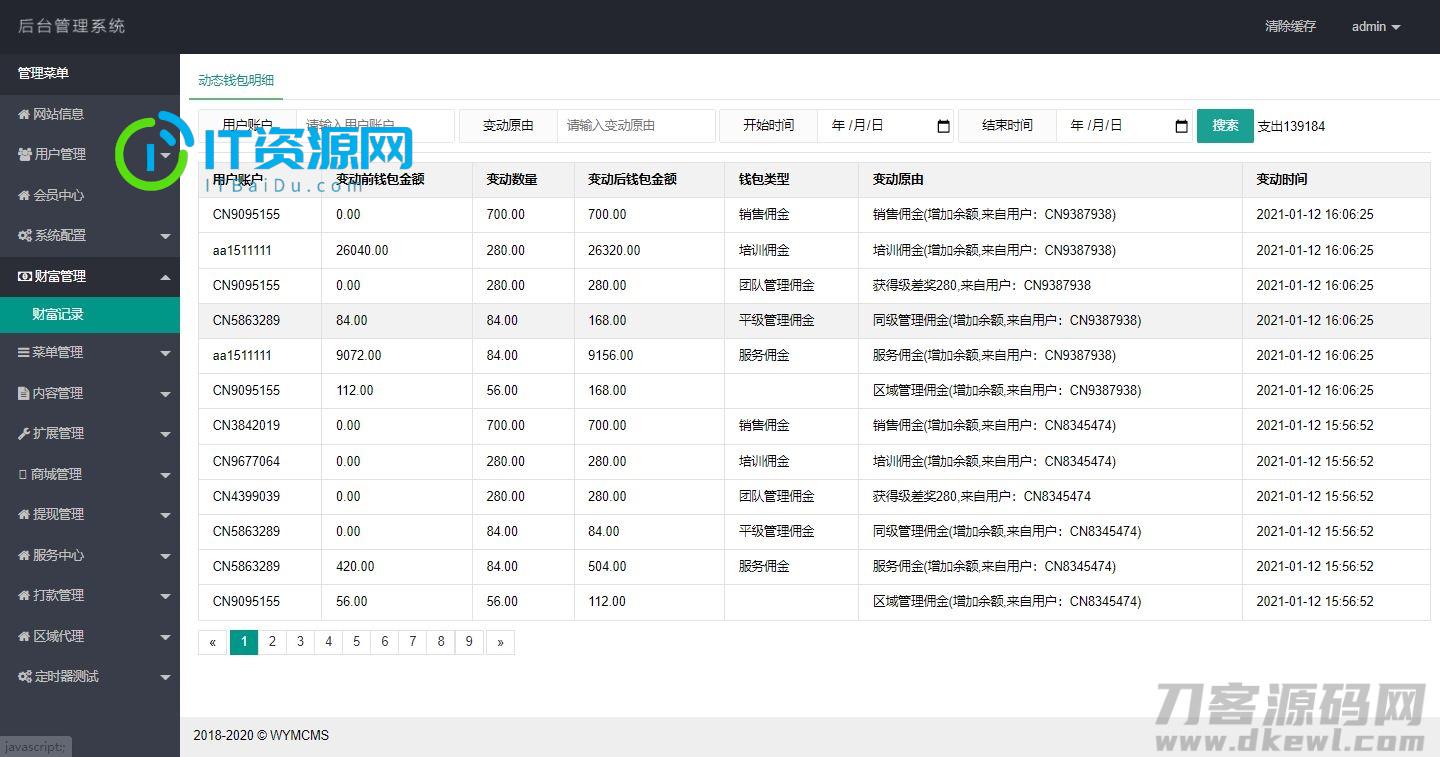Click the wrench icon beside 扩展管理

pyautogui.click(x=24, y=433)
